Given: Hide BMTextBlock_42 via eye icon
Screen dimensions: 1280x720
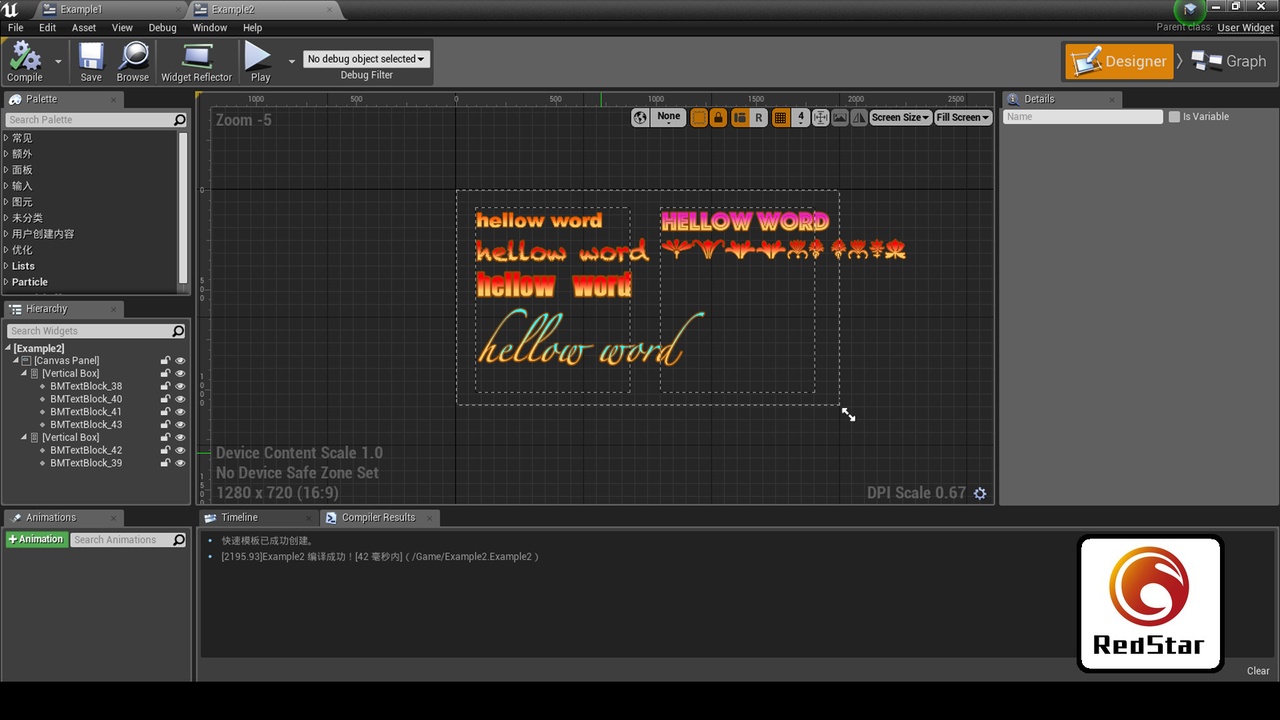Looking at the screenshot, I should tap(181, 450).
